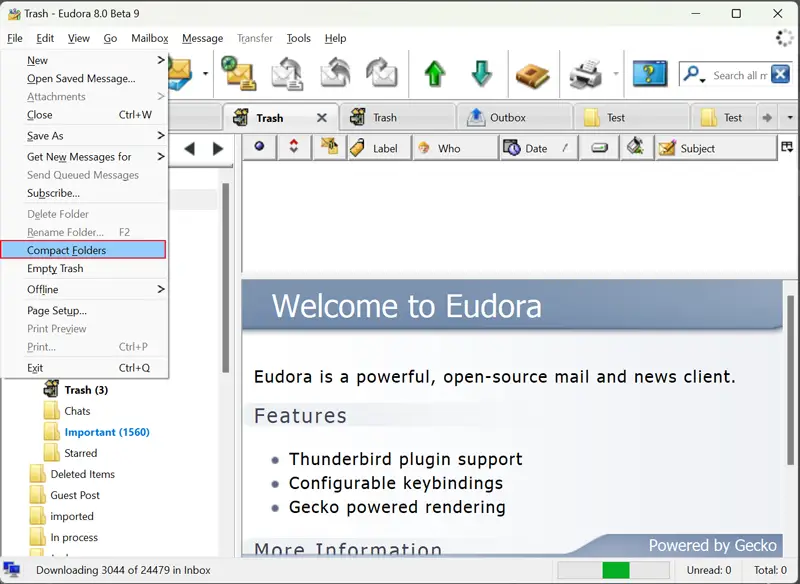Expand the Offline submenu
Image resolution: width=800 pixels, height=584 pixels.
pos(84,289)
